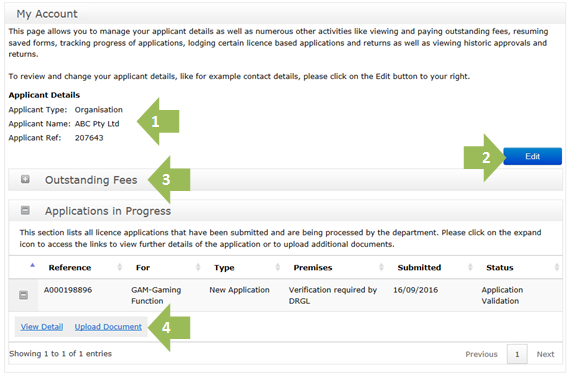
Task: Click the Next pagination button
Action: (545, 354)
